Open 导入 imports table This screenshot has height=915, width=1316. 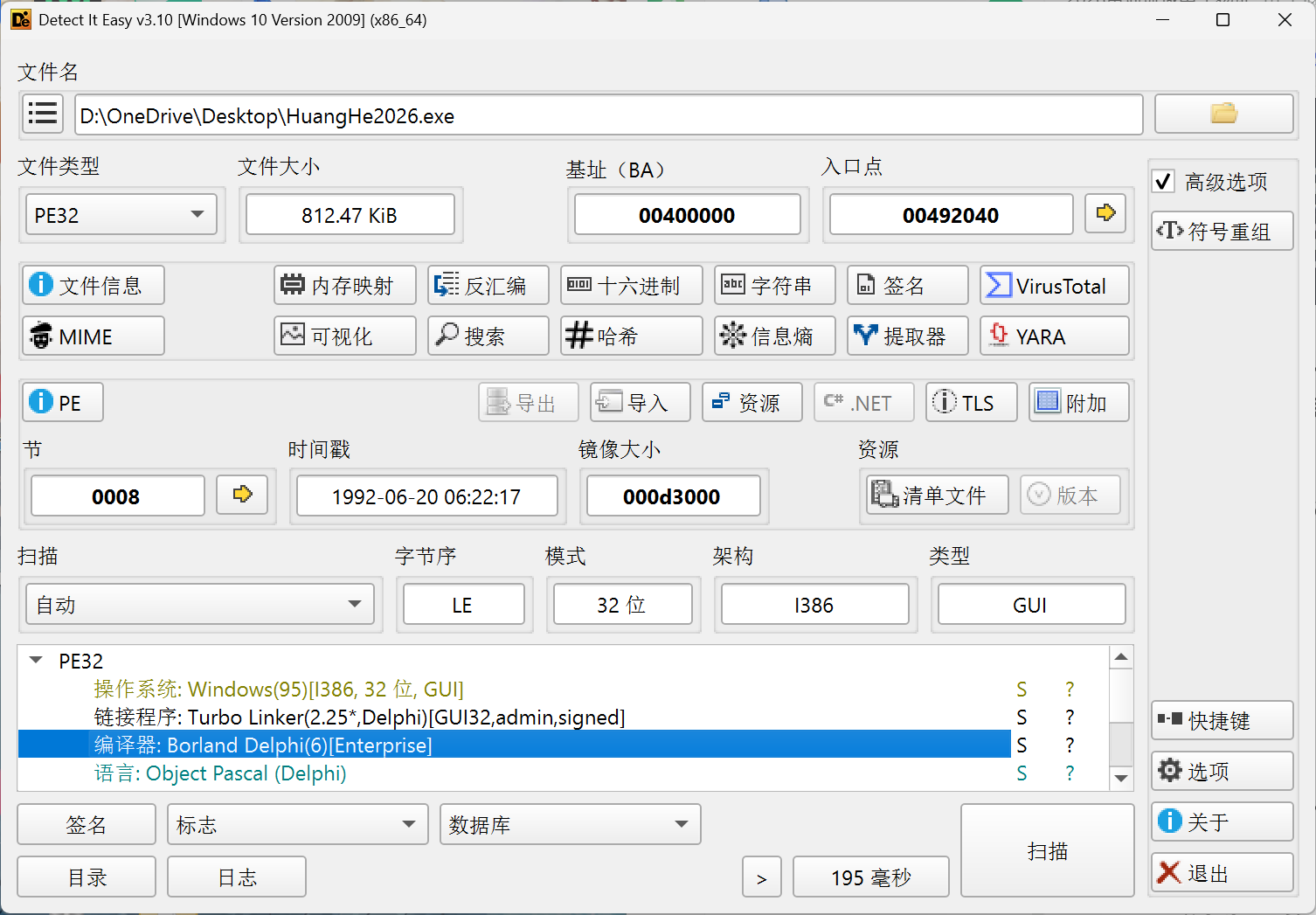(641, 402)
